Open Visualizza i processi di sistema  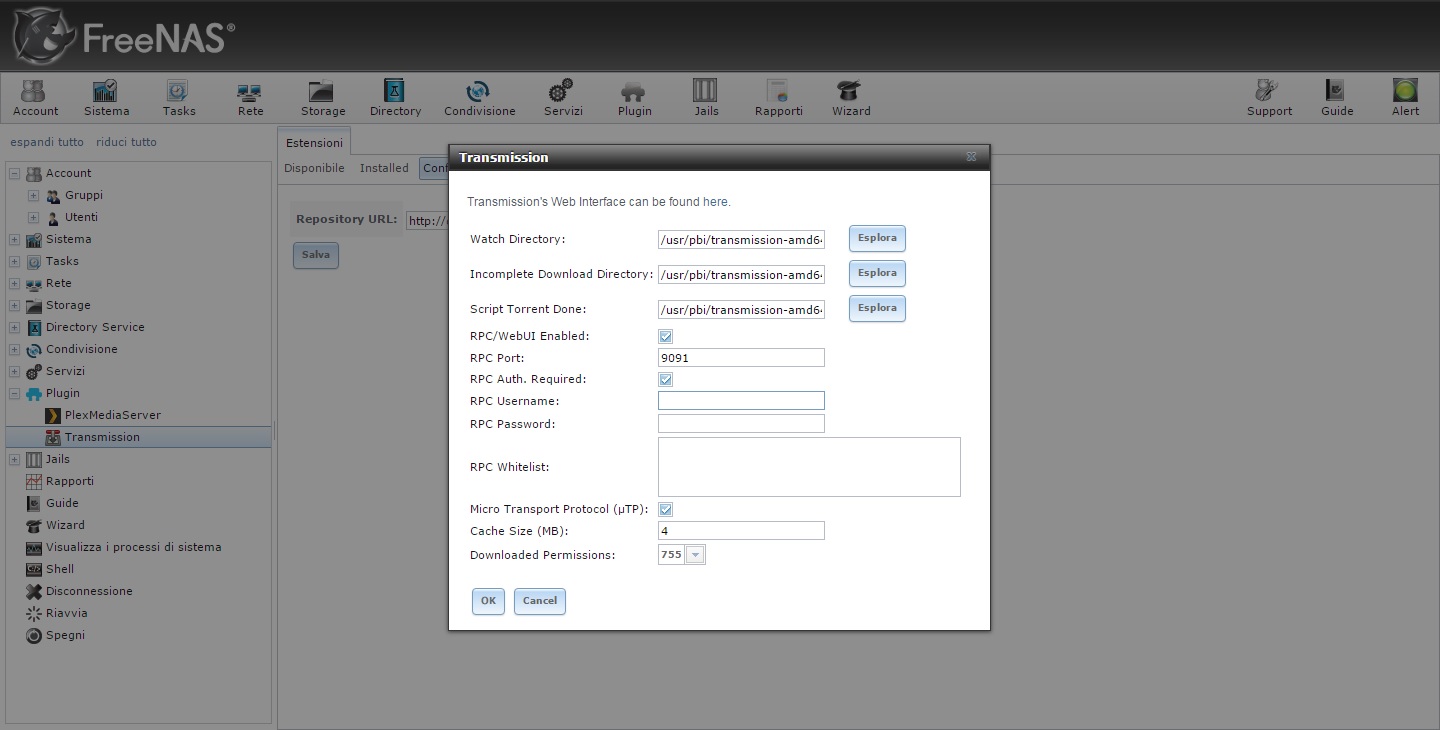[x=133, y=547]
